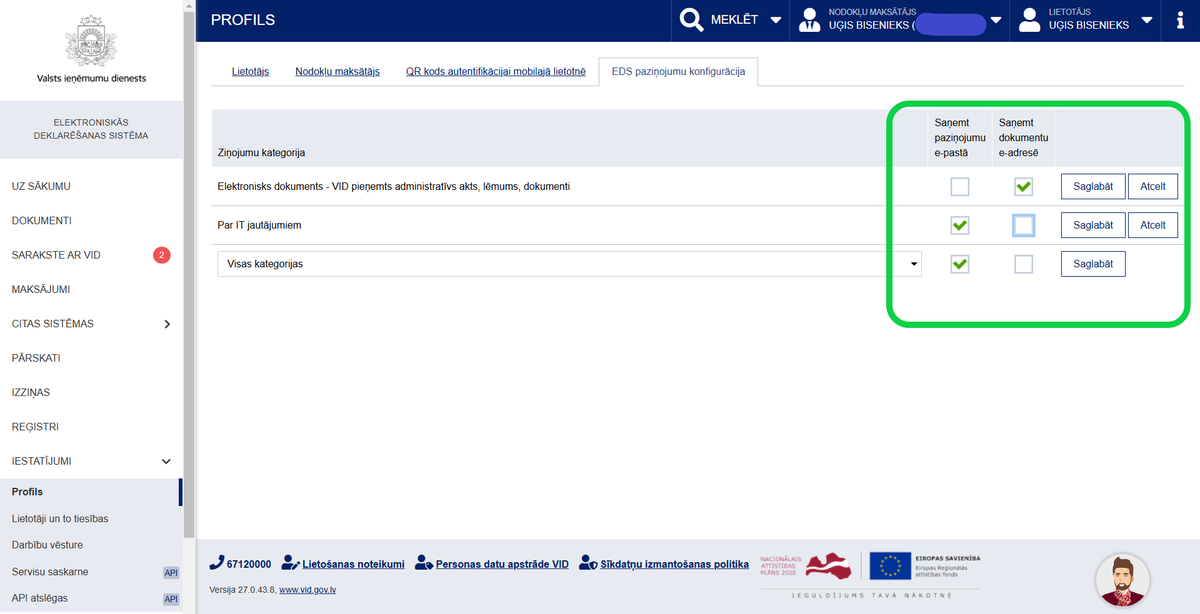Open Lietotāji un to tiesības

click(60, 519)
